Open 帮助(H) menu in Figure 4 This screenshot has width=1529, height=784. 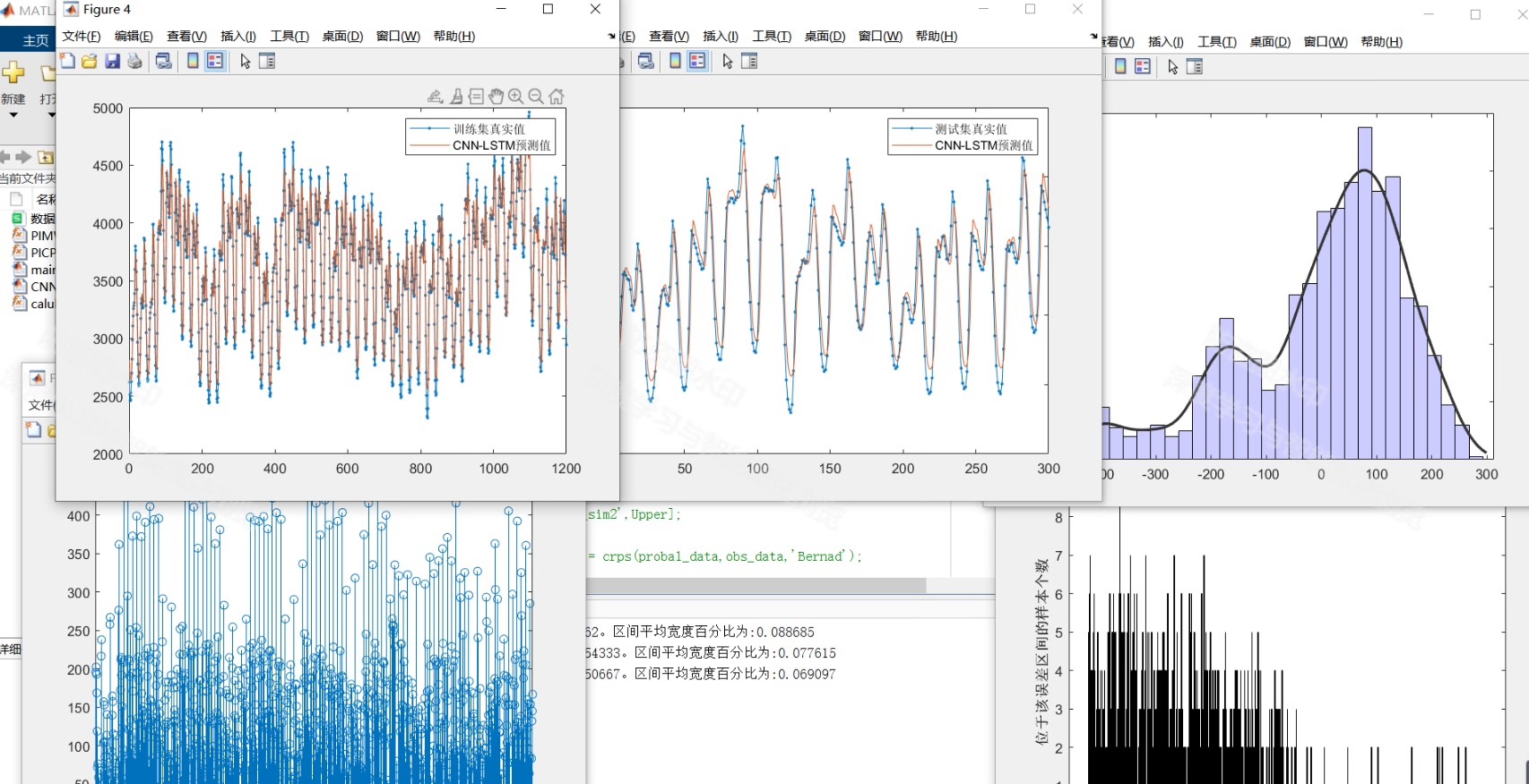coord(454,36)
